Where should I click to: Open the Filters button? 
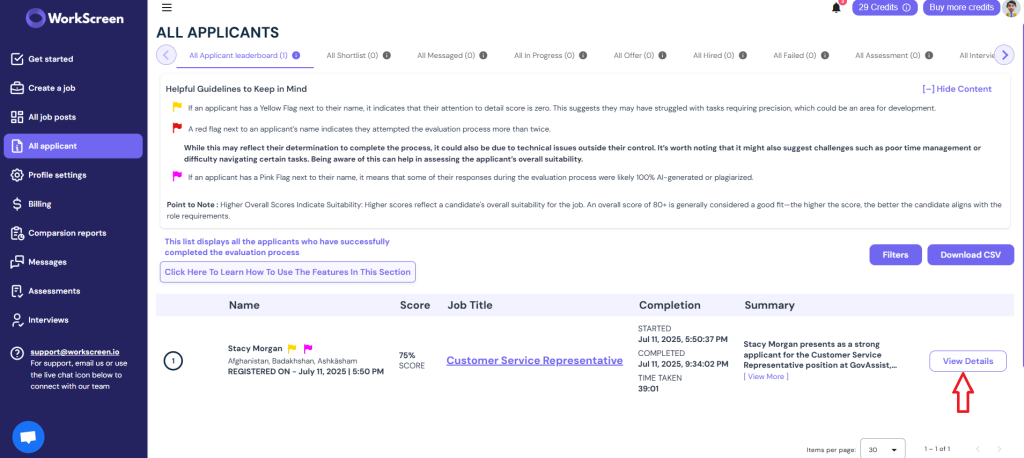coord(895,255)
